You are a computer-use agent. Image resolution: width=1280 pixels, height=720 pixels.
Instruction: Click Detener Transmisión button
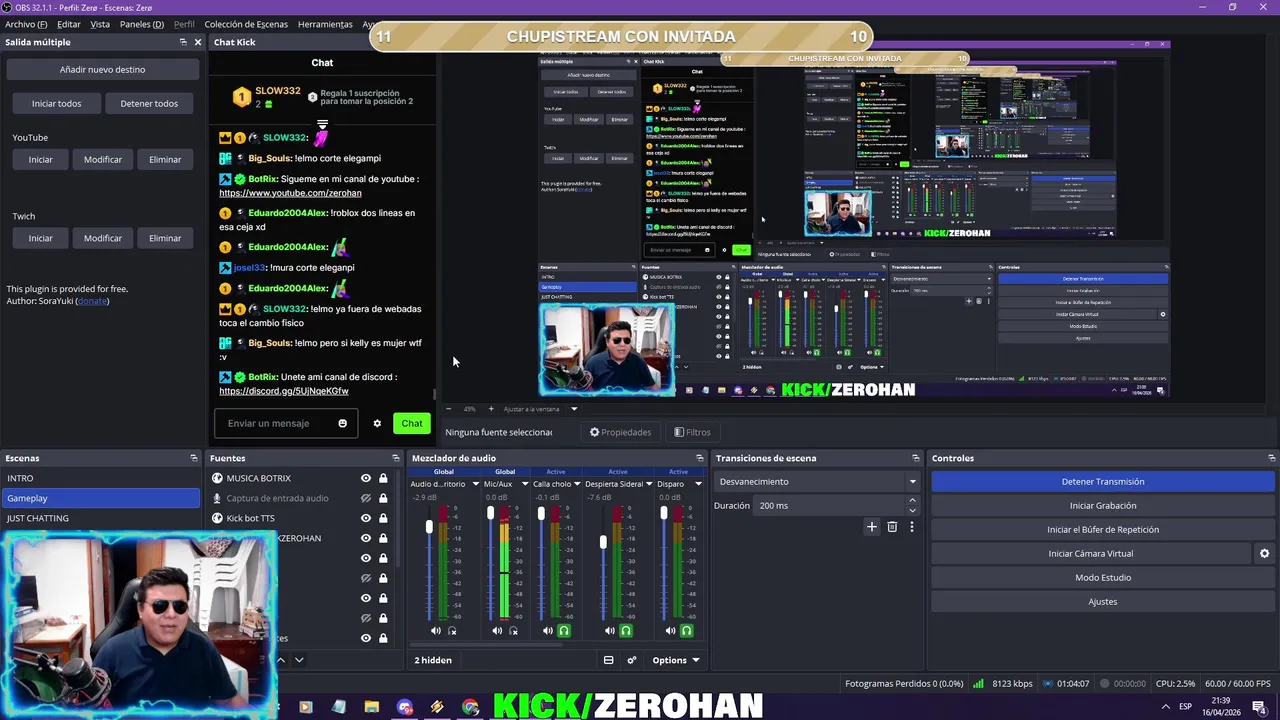1103,482
